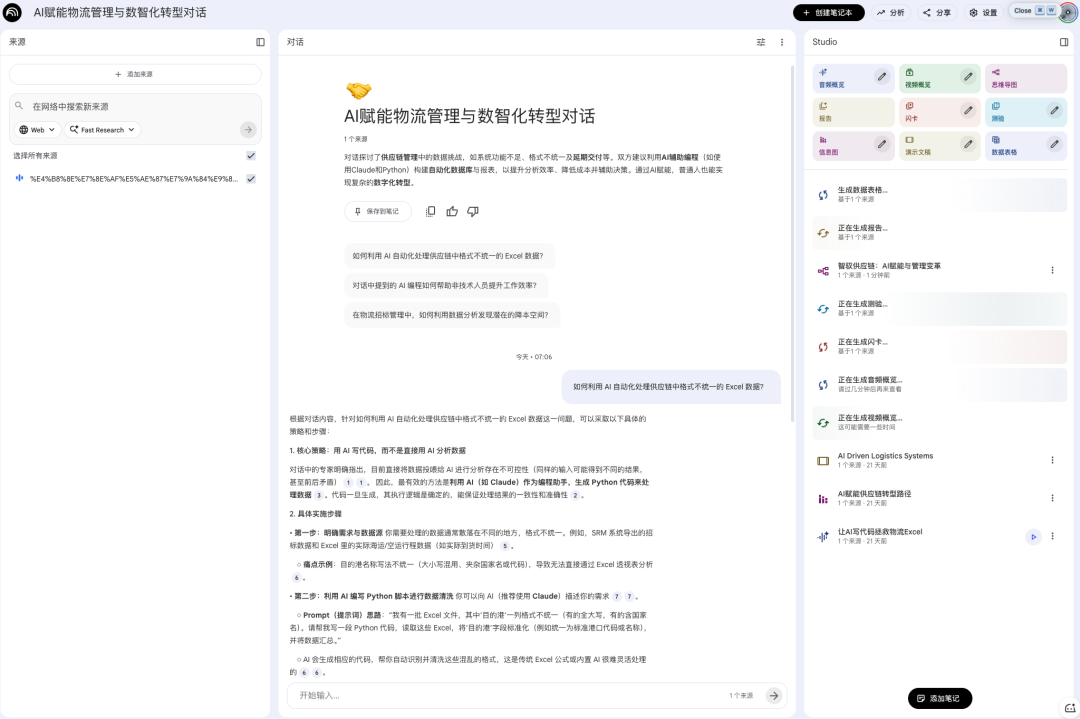Select suggested question about 物流招标管理 降本空间
Viewport: 1080px width, 719px height.
(450, 315)
